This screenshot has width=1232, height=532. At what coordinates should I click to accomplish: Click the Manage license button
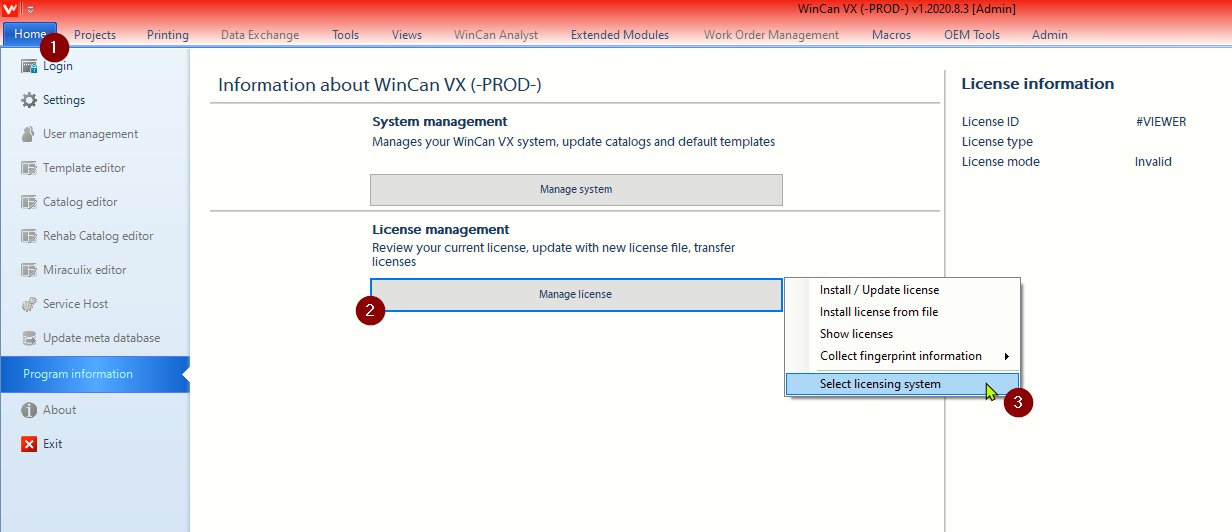(x=576, y=295)
